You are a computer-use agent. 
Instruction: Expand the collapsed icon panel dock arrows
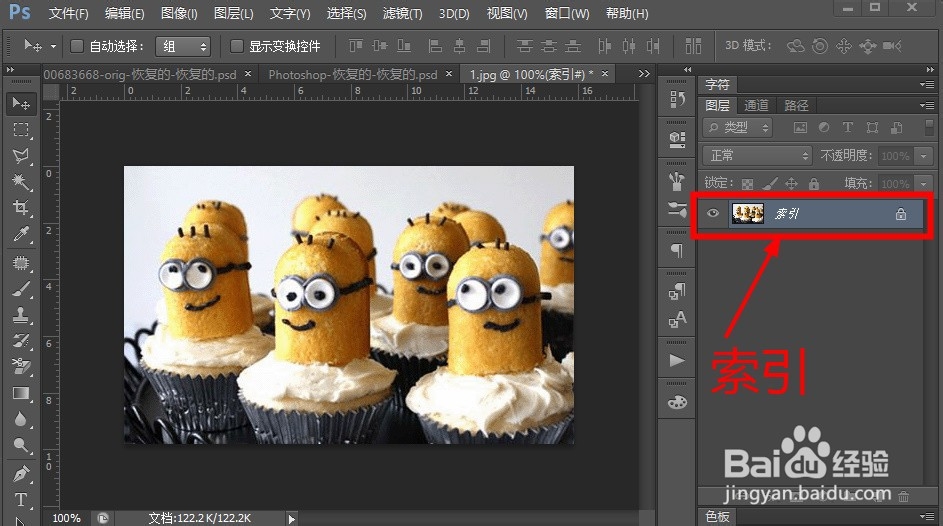pos(687,70)
